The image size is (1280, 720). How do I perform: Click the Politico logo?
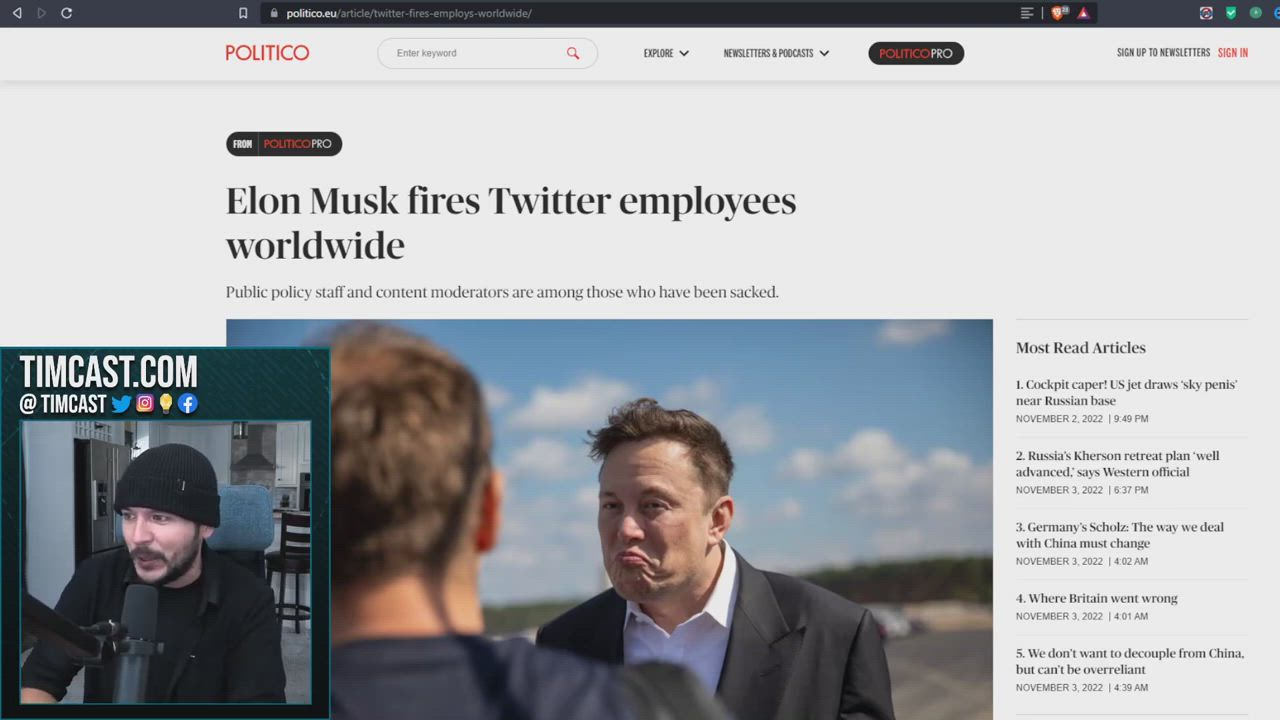(x=267, y=53)
